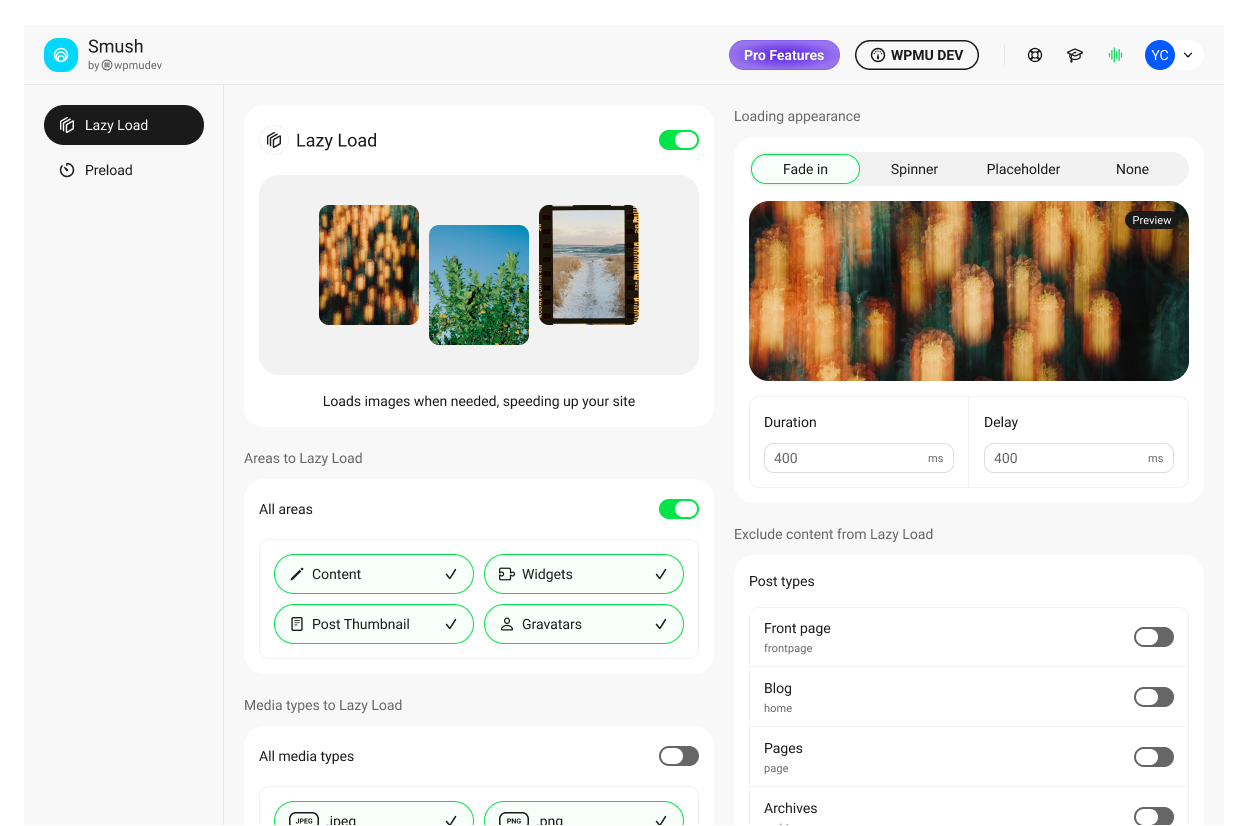The image size is (1248, 826).
Task: Click the Preview badge on image
Action: (1151, 220)
